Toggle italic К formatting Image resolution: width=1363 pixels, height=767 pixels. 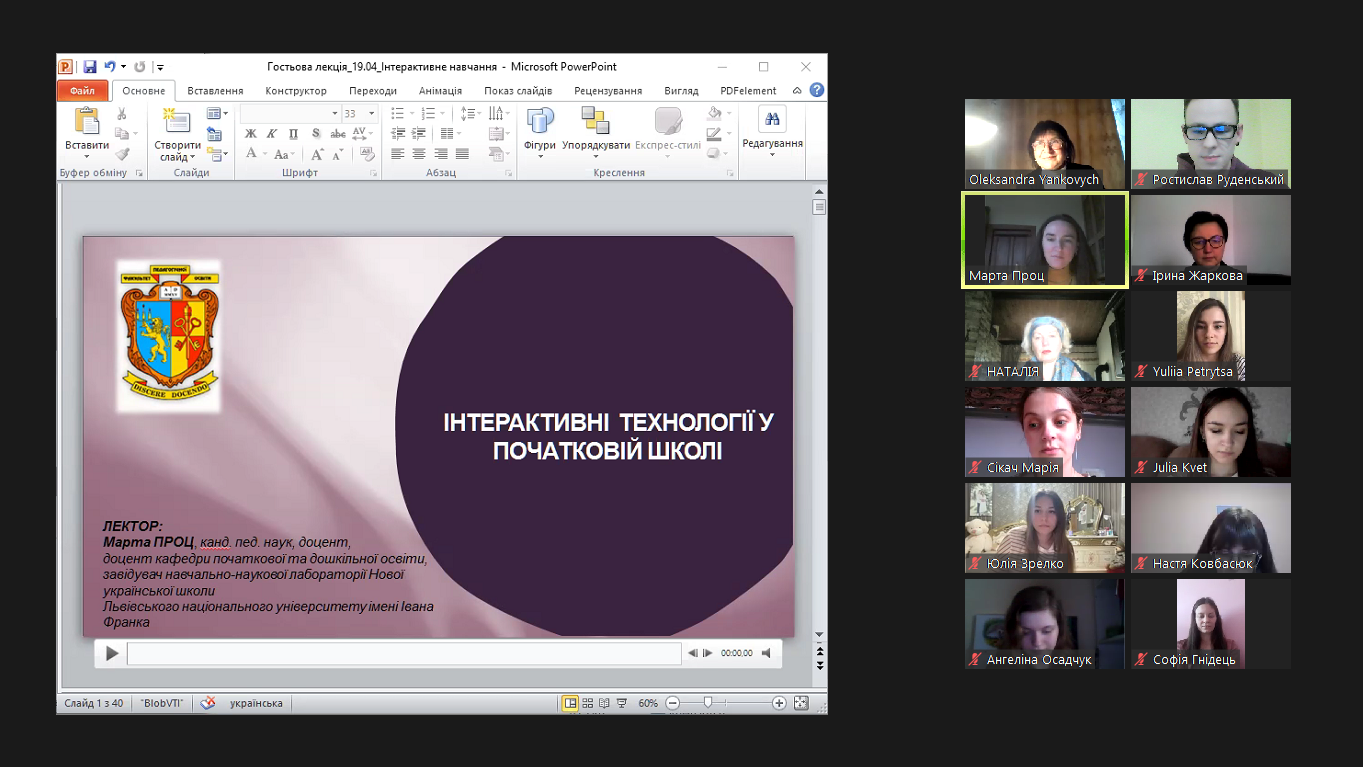tap(272, 134)
